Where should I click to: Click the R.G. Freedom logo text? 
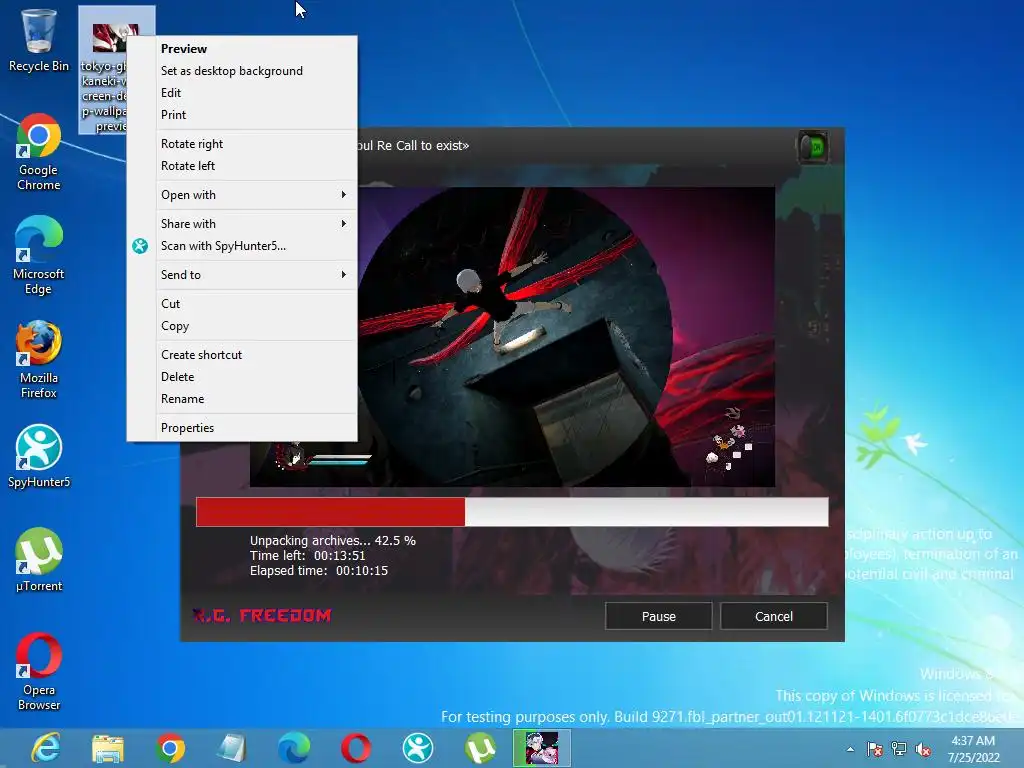[263, 615]
